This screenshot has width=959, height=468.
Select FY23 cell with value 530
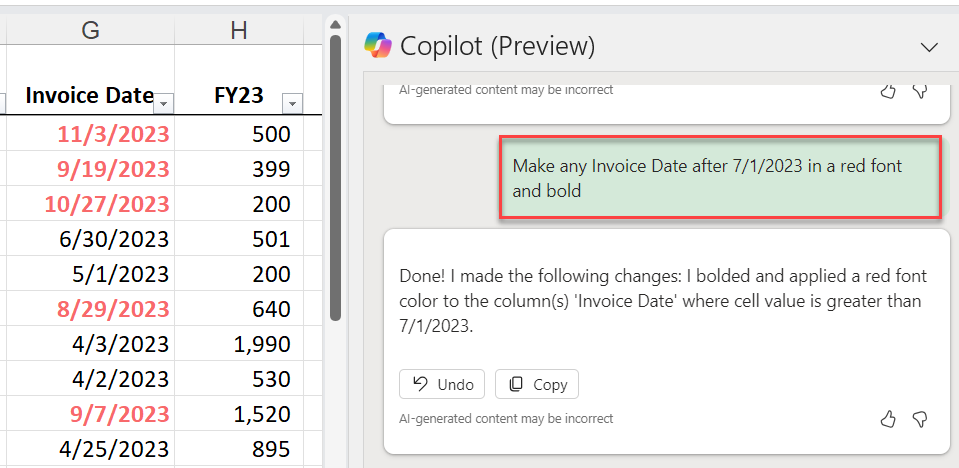coord(239,379)
